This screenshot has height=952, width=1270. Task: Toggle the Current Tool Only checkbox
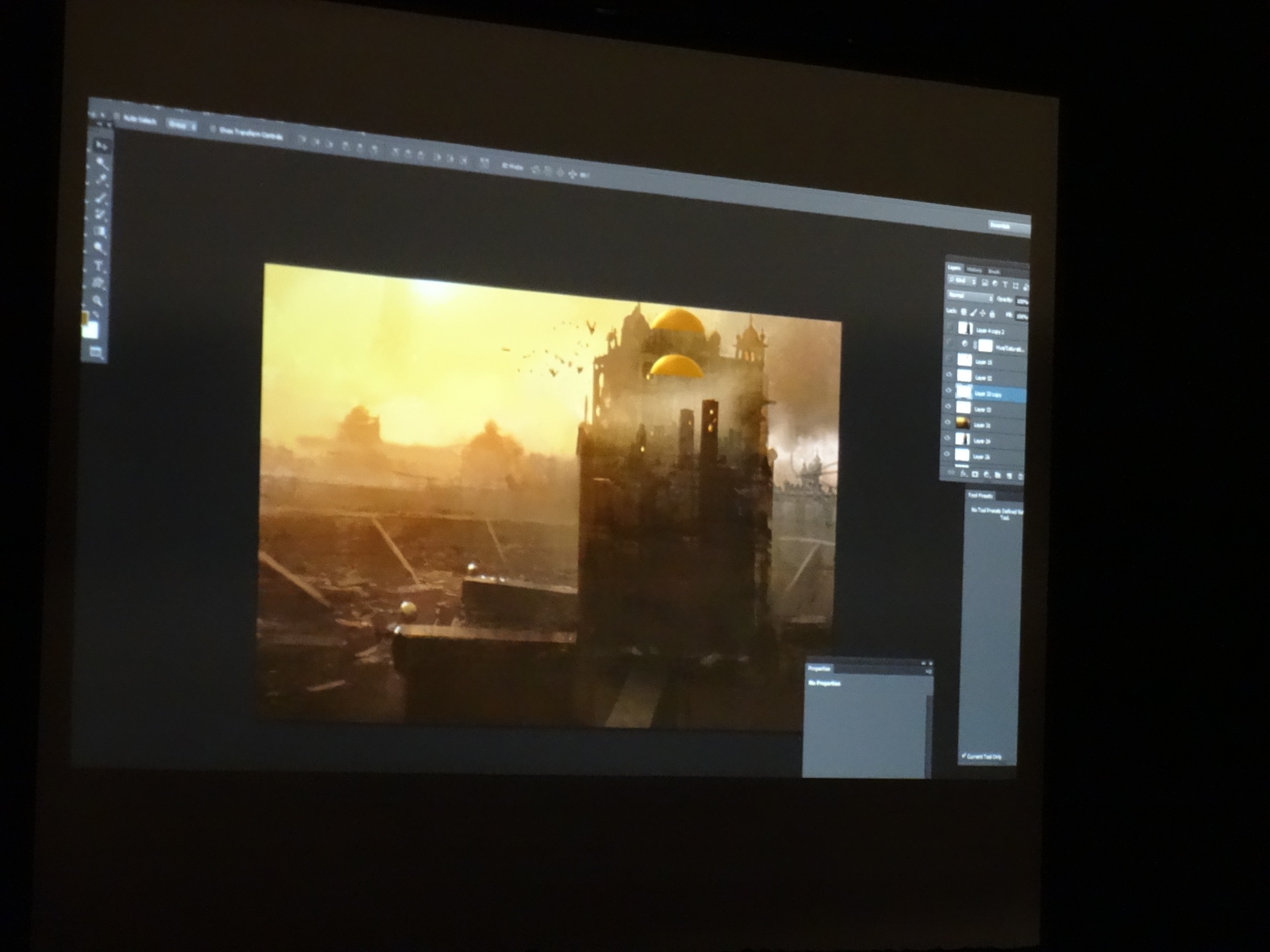point(964,755)
